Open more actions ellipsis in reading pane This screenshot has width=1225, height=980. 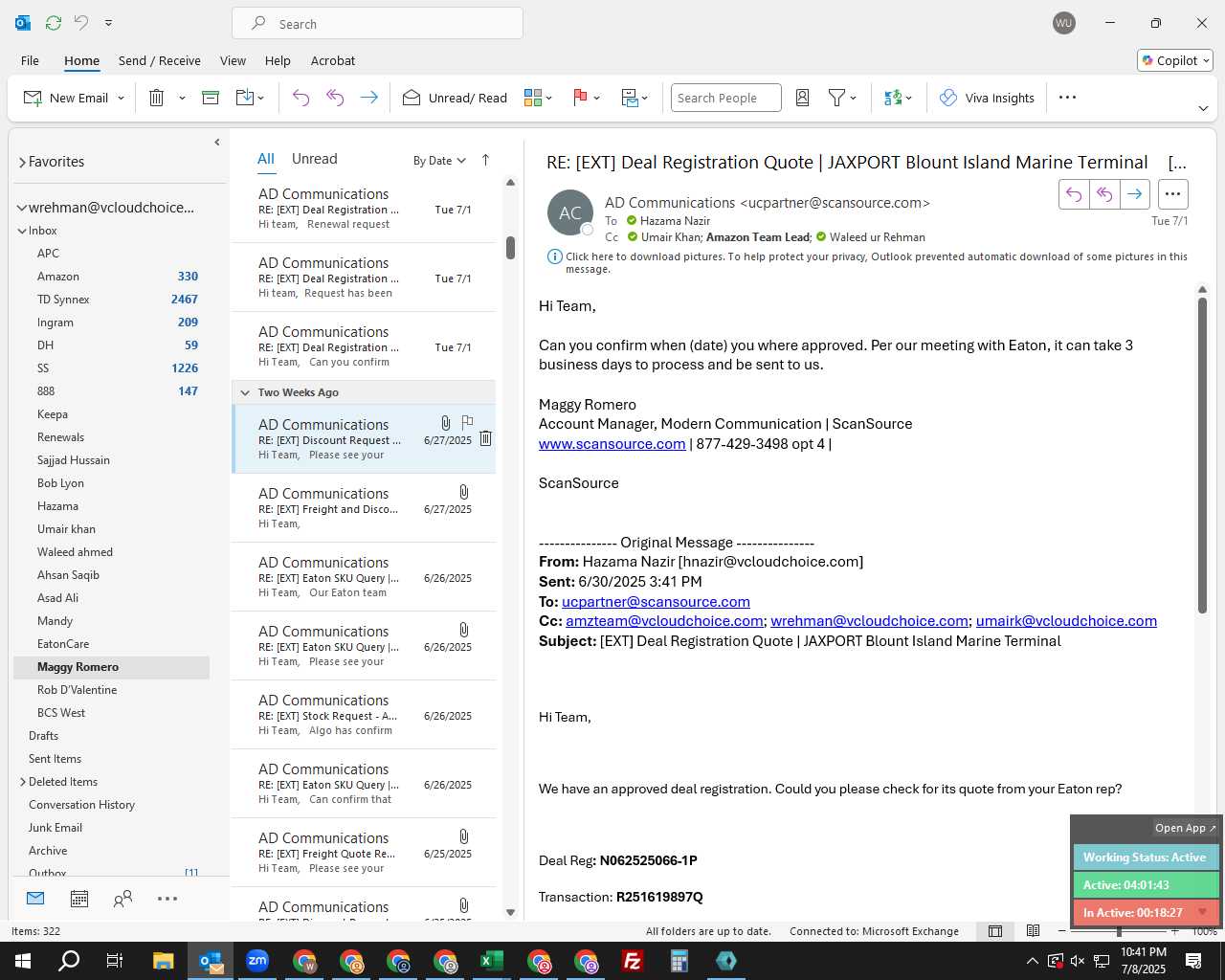pyautogui.click(x=1172, y=194)
